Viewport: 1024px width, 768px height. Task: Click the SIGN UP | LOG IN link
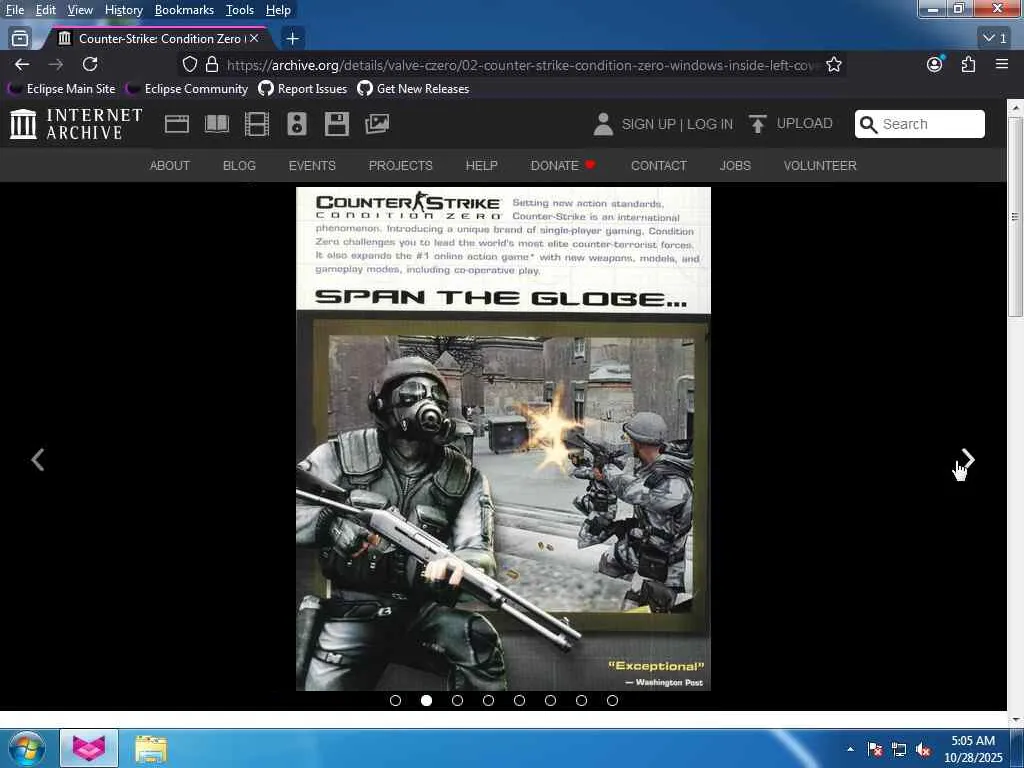pos(677,124)
